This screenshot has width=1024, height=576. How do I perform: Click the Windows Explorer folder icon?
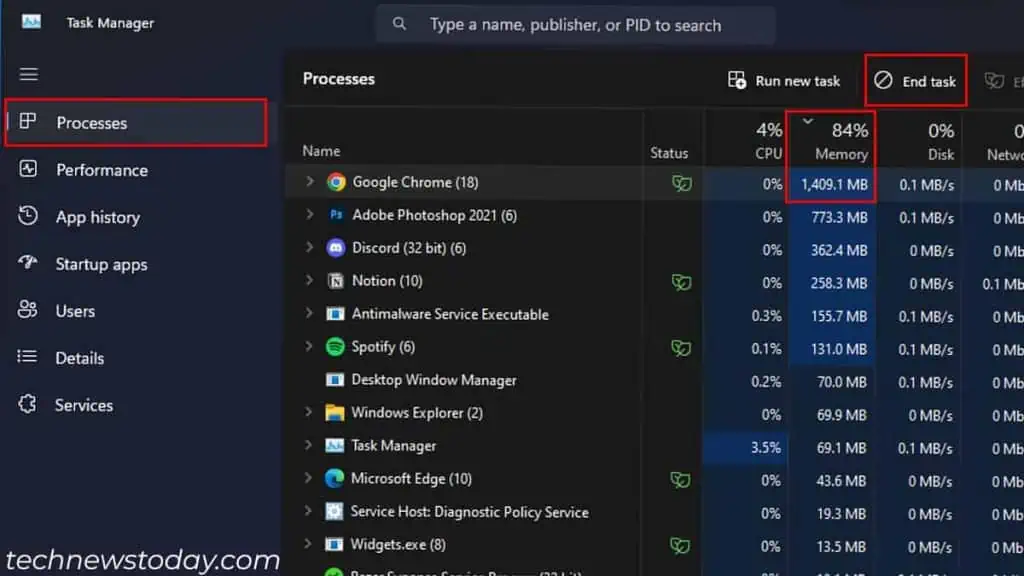335,413
